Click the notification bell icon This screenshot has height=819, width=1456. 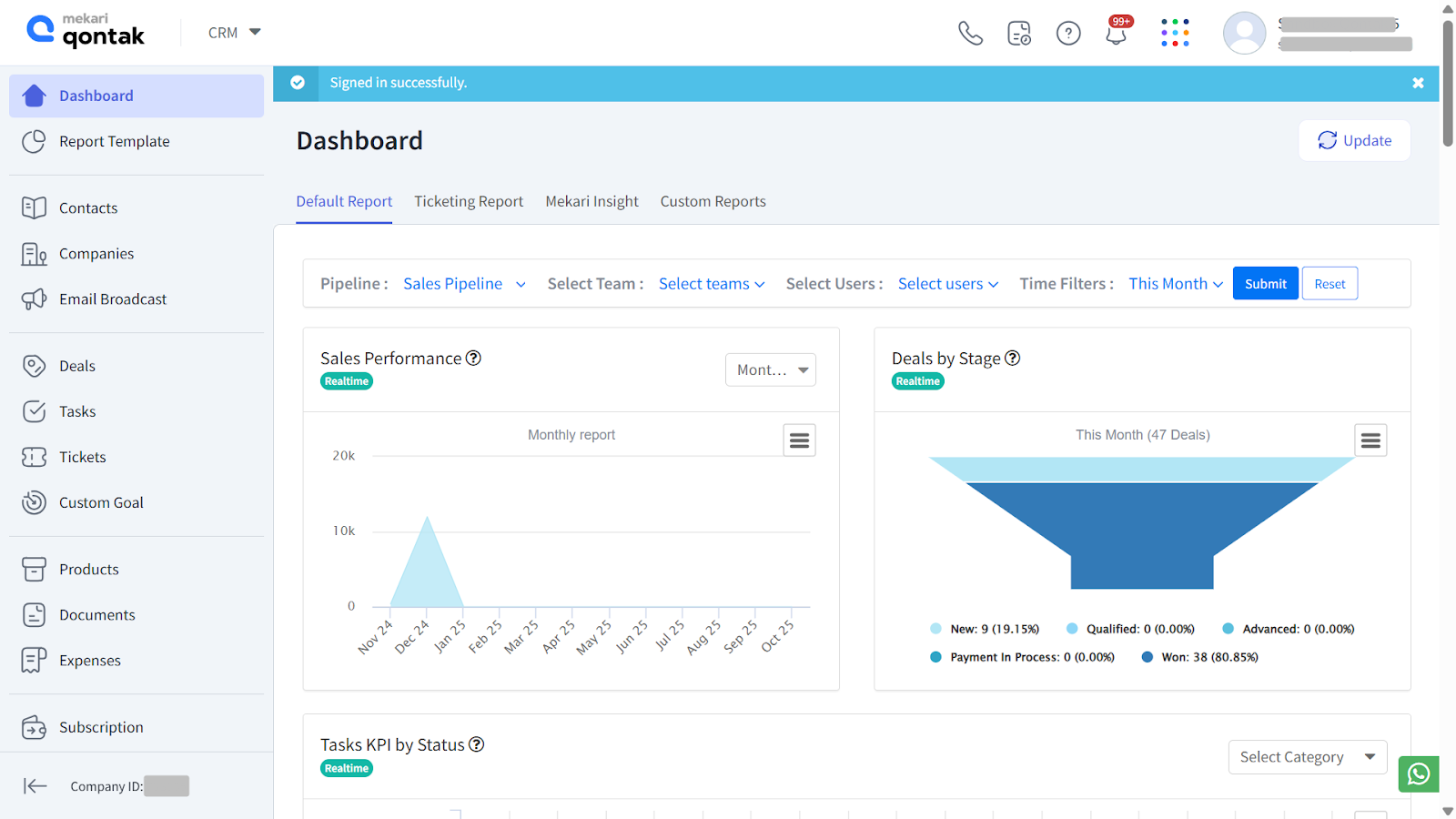(1117, 34)
